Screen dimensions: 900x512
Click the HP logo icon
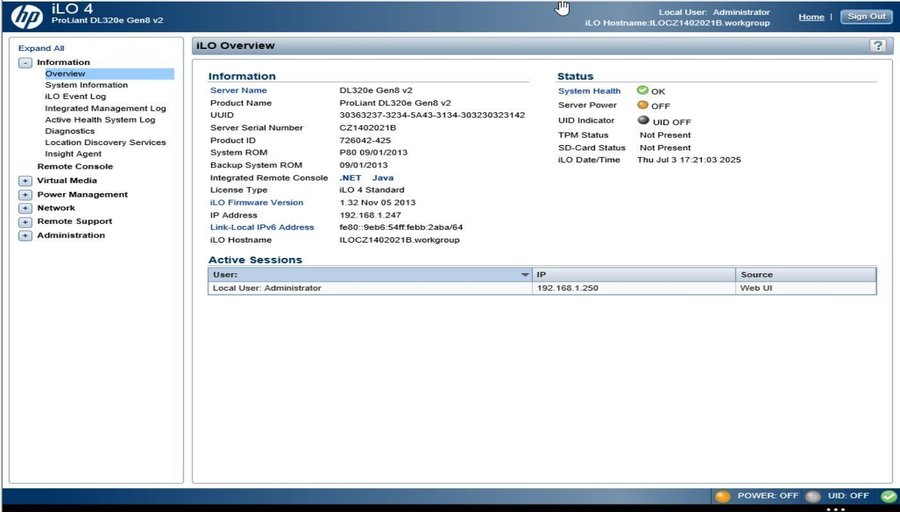coord(26,18)
